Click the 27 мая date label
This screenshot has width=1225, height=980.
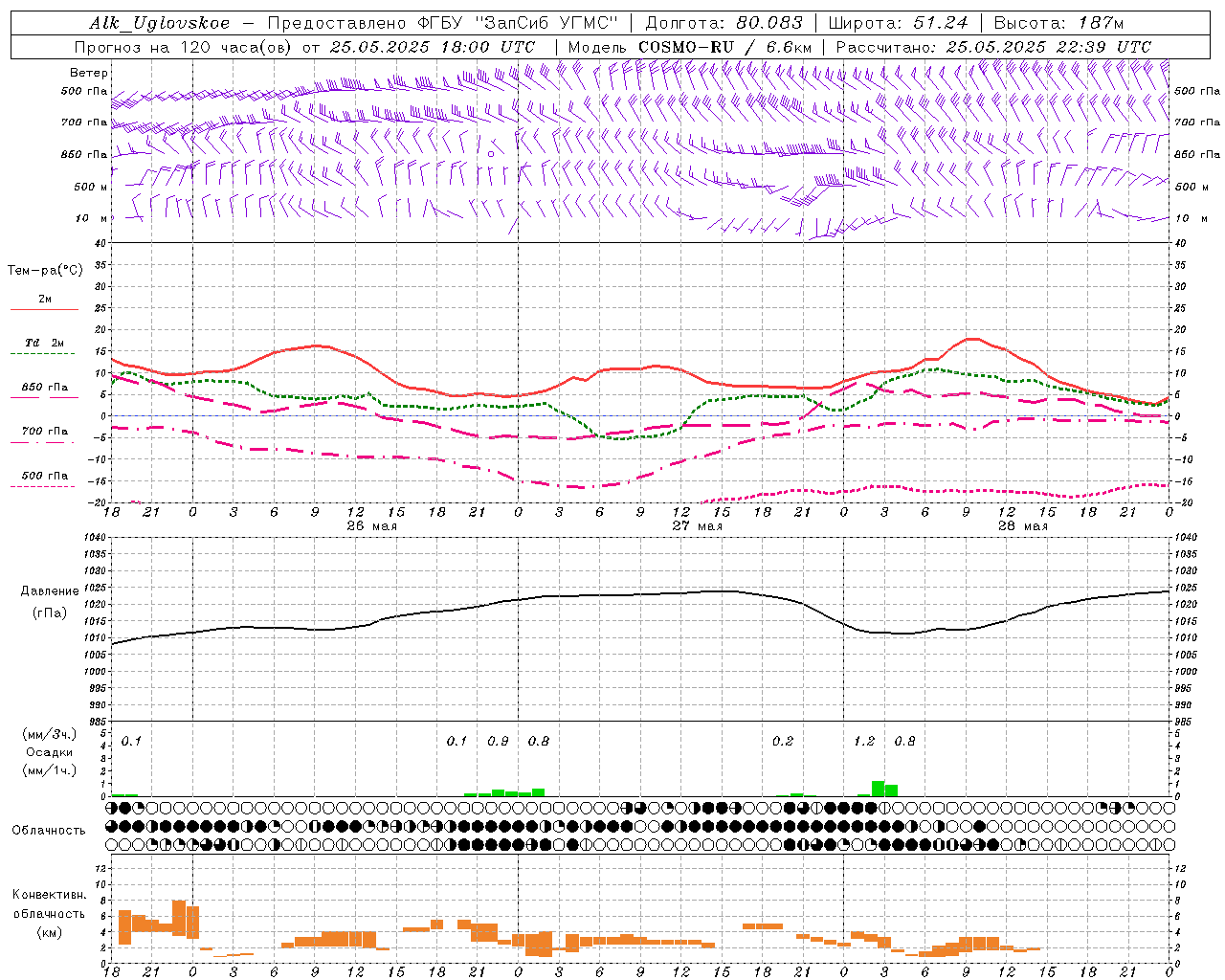click(697, 526)
